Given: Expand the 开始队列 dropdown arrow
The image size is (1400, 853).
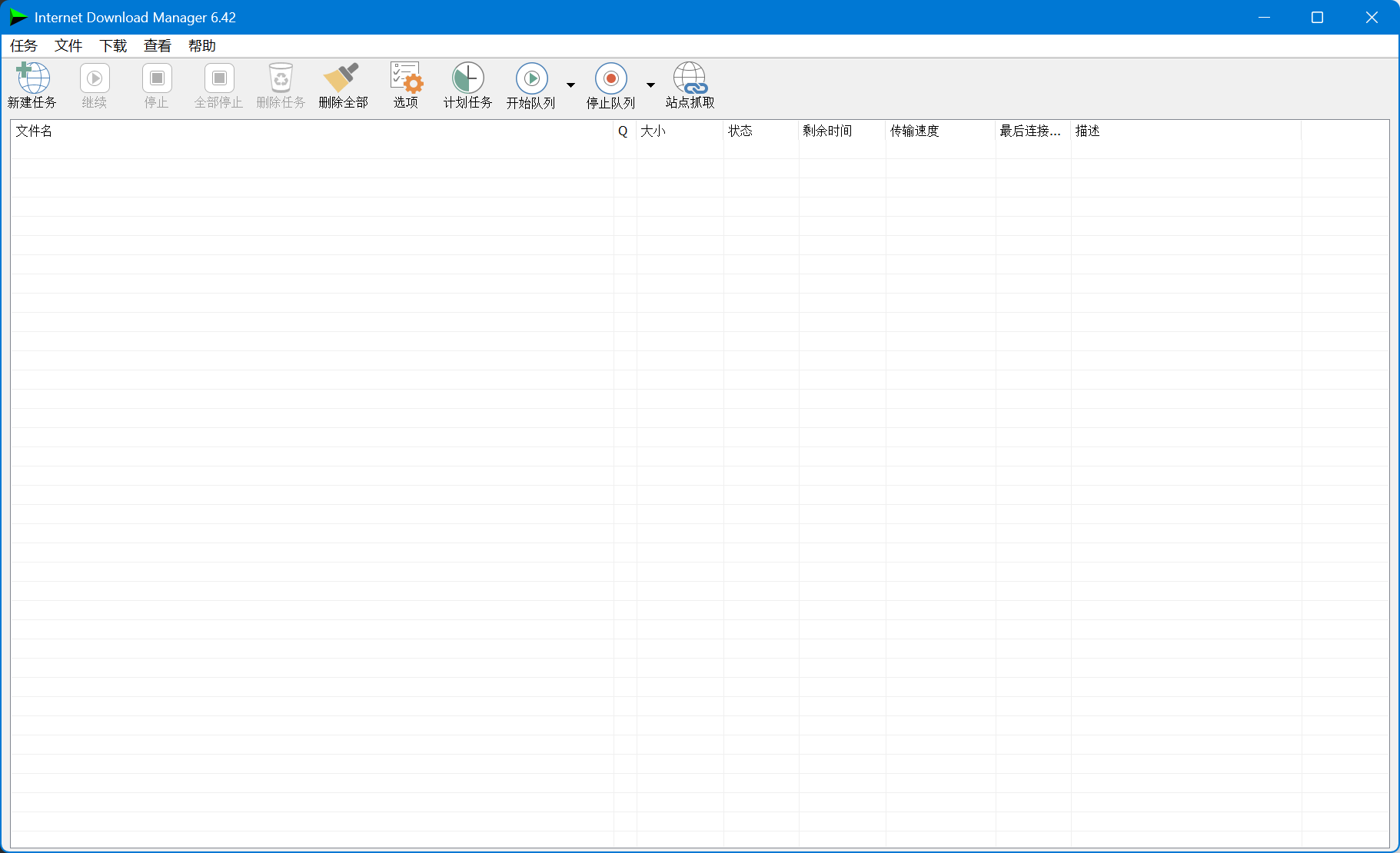Looking at the screenshot, I should tap(570, 85).
